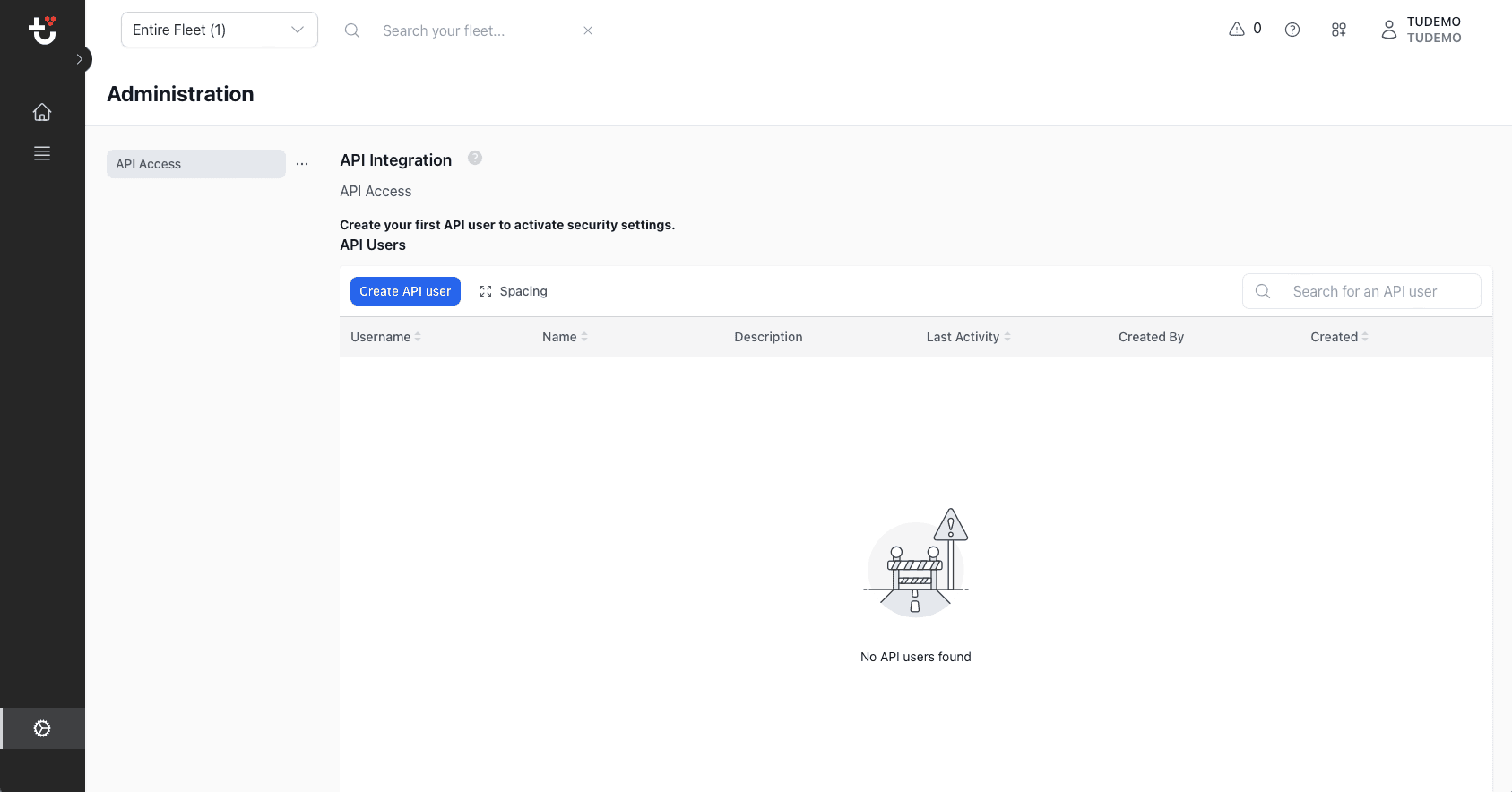This screenshot has width=1512, height=792.
Task: Open the list menu icon in sidebar
Action: [x=42, y=153]
